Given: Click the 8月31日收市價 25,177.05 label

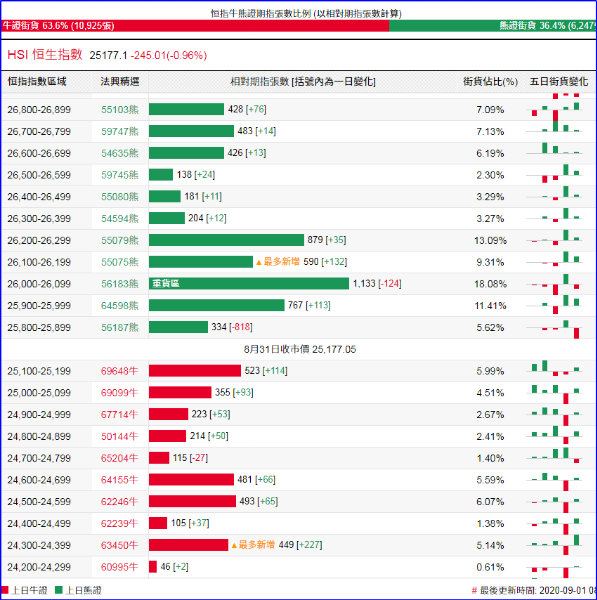Looking at the screenshot, I should click(x=300, y=349).
